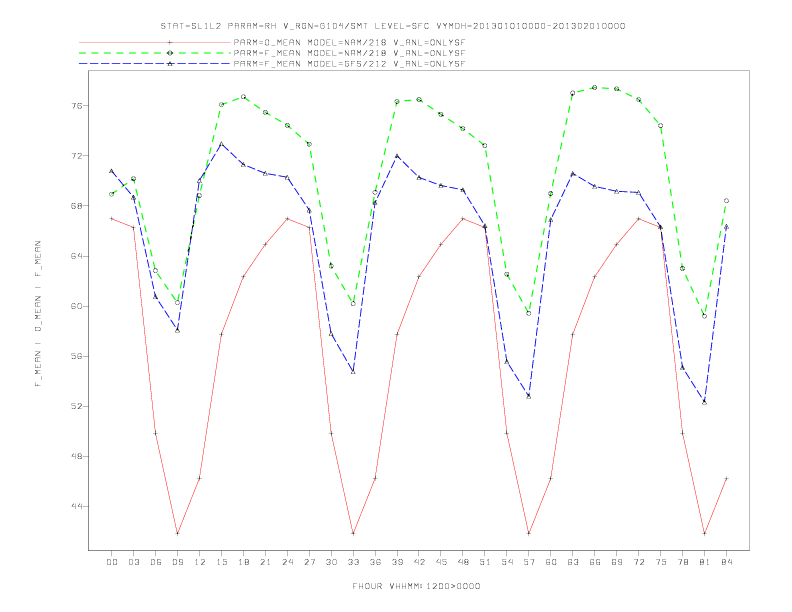792x612 pixels.
Task: Click the x-axis tick label 09
Action: coord(178,562)
